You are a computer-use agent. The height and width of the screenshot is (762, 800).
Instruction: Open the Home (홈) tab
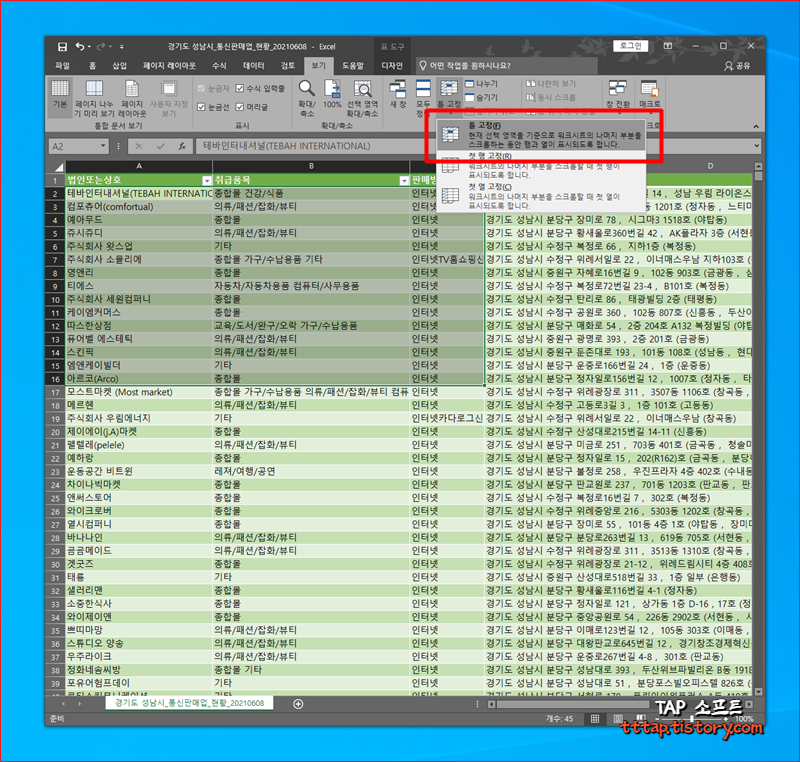click(x=92, y=66)
